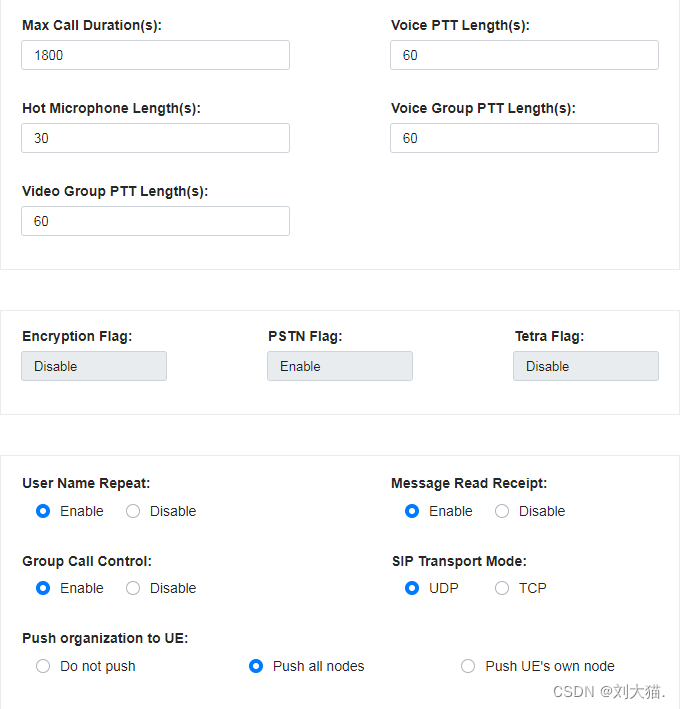Select Push all nodes option
Viewport: 680px width, 709px height.
(256, 666)
